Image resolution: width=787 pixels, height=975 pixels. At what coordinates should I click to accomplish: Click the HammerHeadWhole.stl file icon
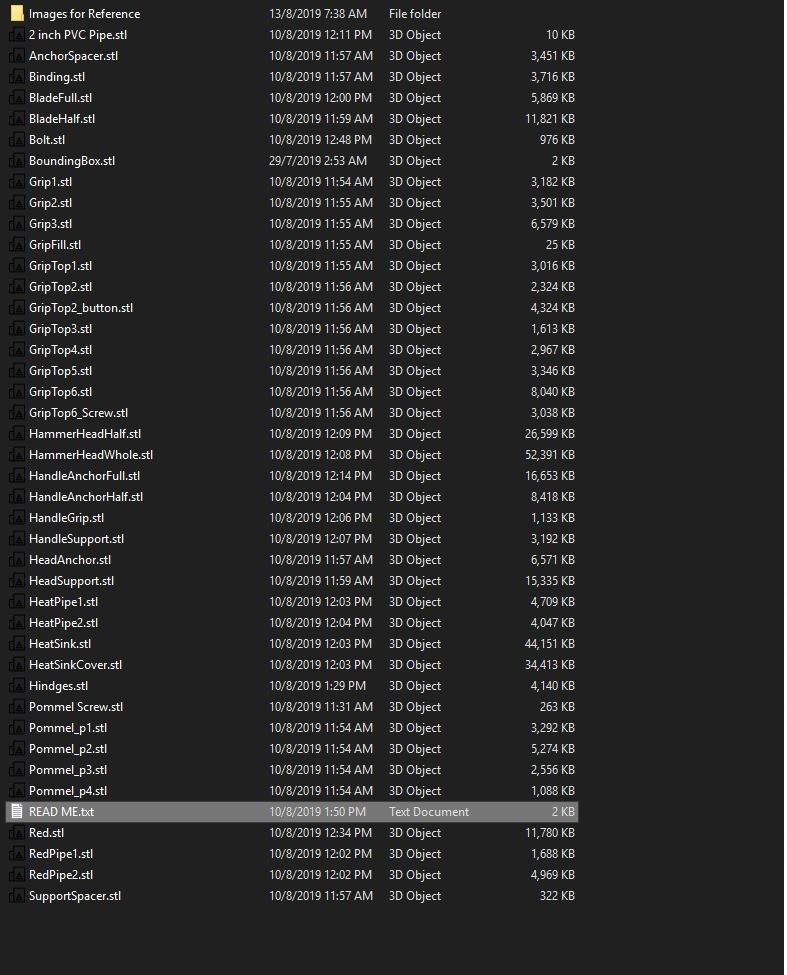point(16,455)
